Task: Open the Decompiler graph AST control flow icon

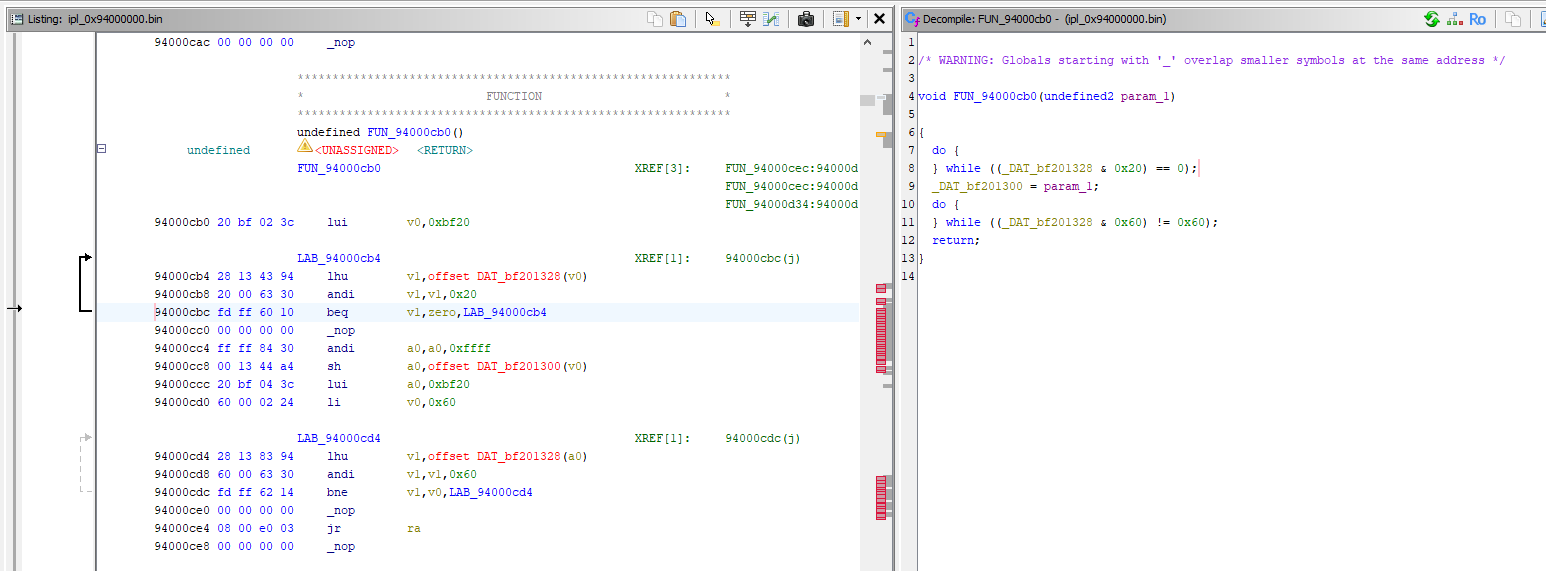Action: (1453, 19)
